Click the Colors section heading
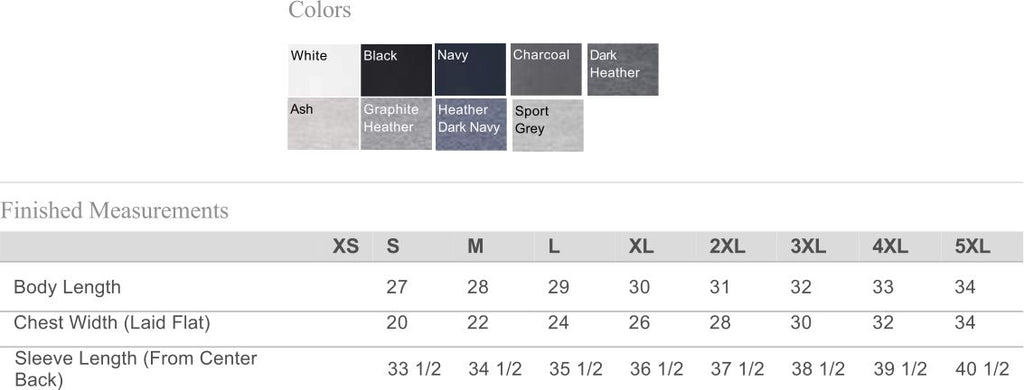Screen dimensions: 1024x390 tap(320, 10)
